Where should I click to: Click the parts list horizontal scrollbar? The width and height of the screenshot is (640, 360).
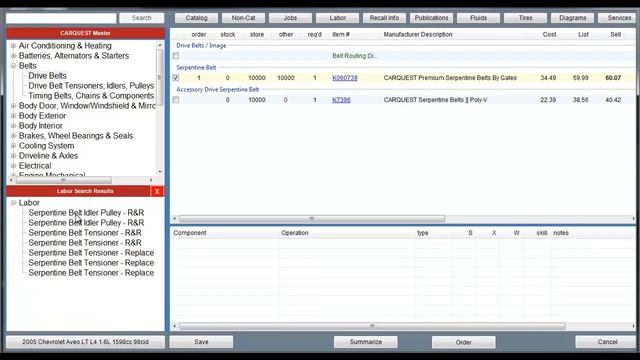click(312, 219)
